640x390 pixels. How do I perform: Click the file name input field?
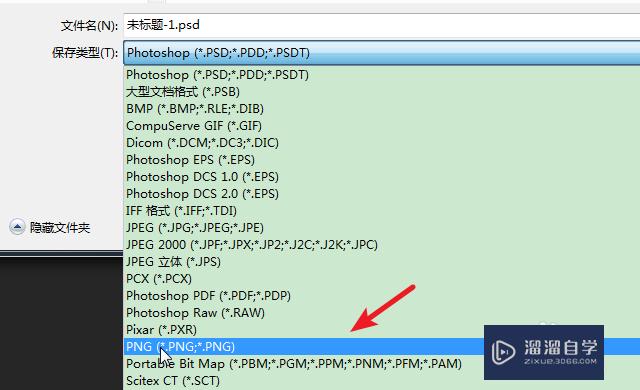[382, 25]
